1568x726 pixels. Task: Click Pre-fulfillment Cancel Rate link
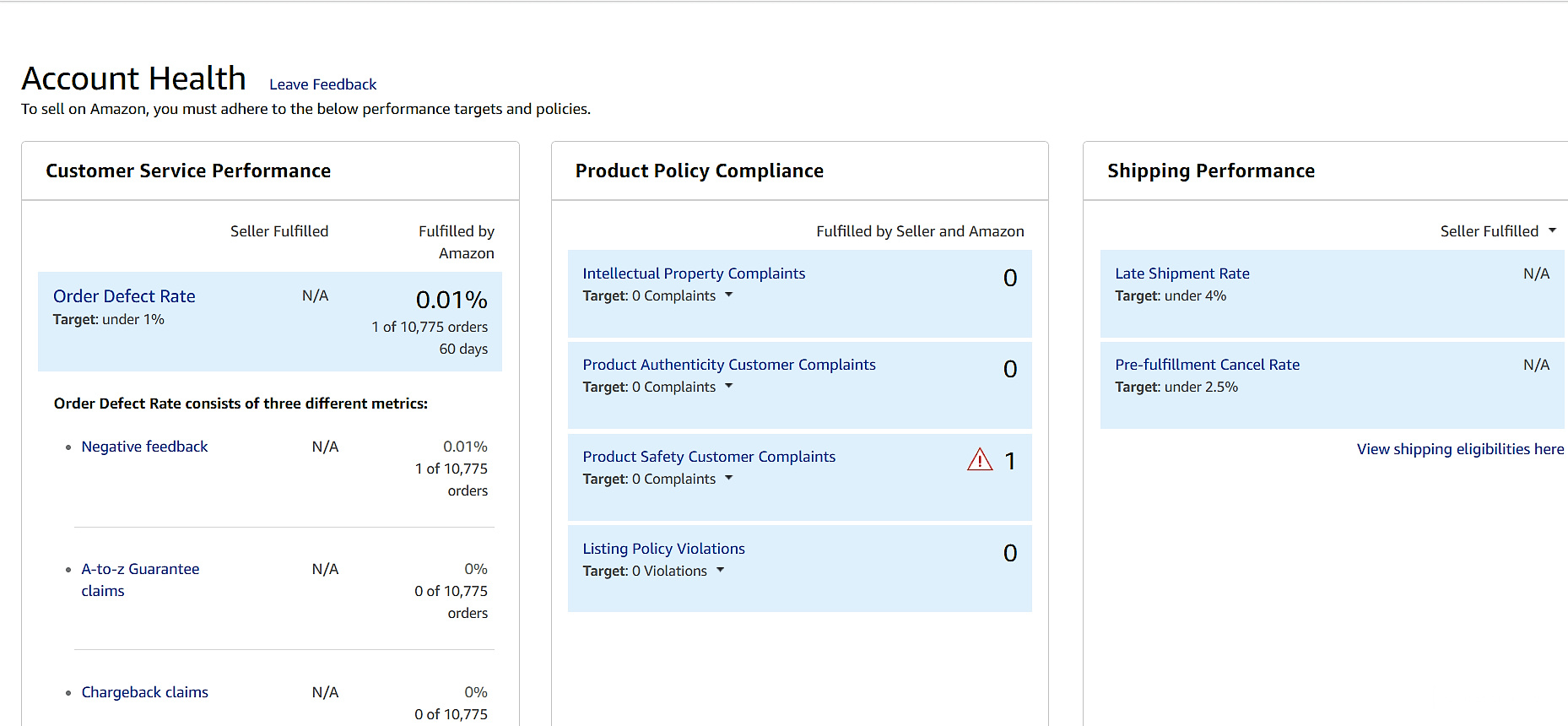coord(1207,365)
